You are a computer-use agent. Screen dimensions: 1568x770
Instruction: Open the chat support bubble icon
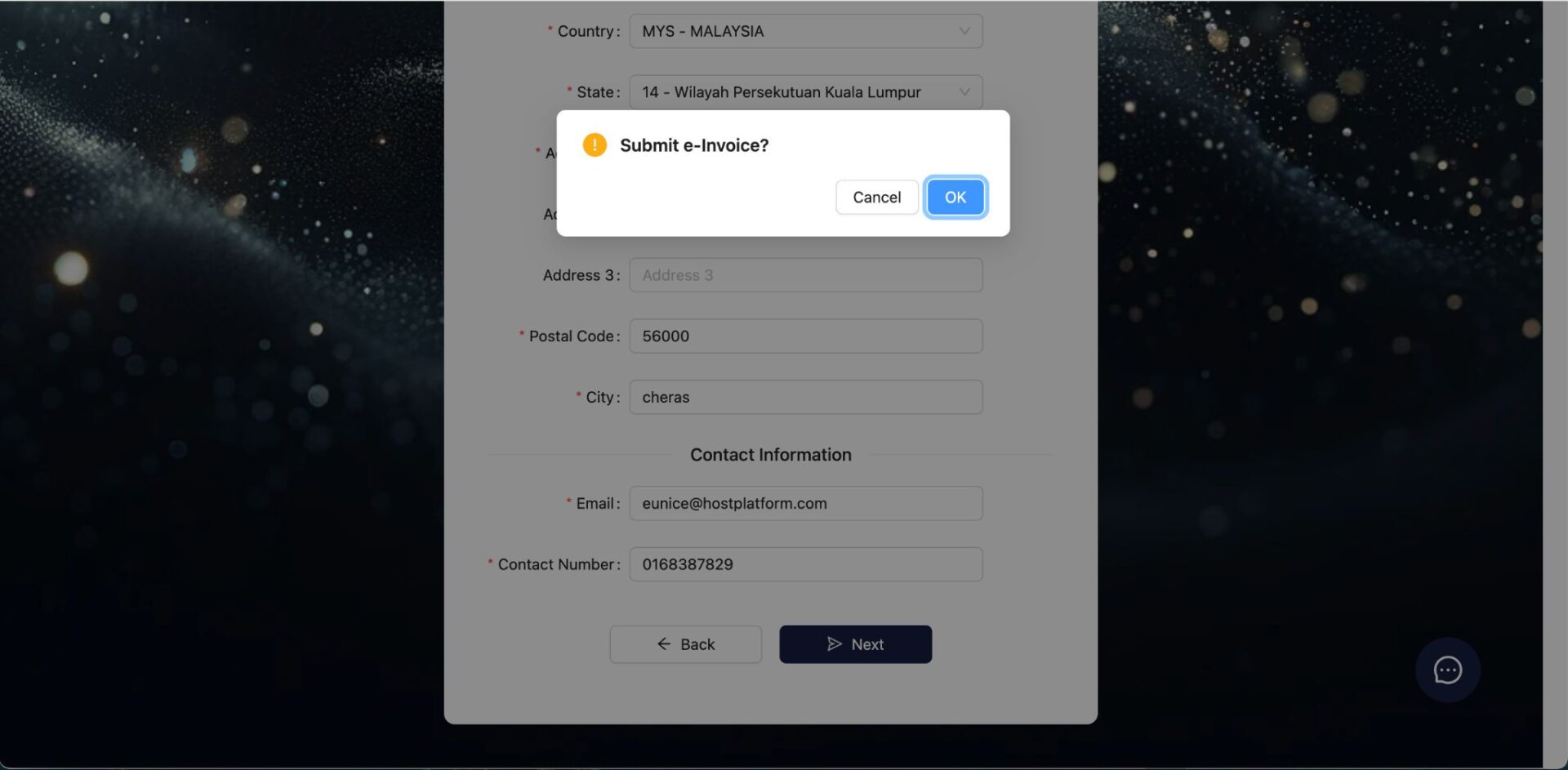1447,670
